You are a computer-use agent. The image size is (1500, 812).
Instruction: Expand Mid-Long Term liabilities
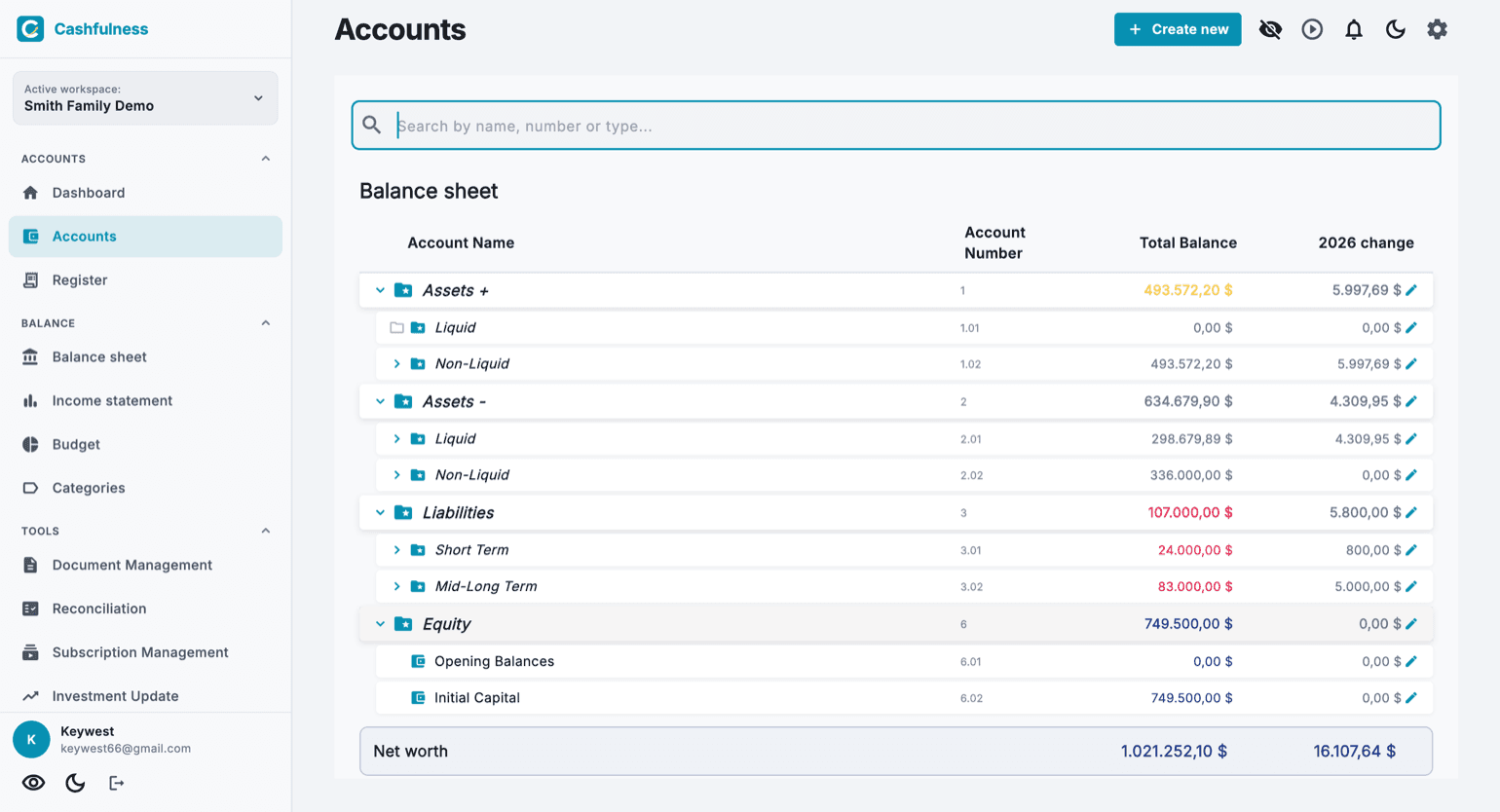click(396, 586)
